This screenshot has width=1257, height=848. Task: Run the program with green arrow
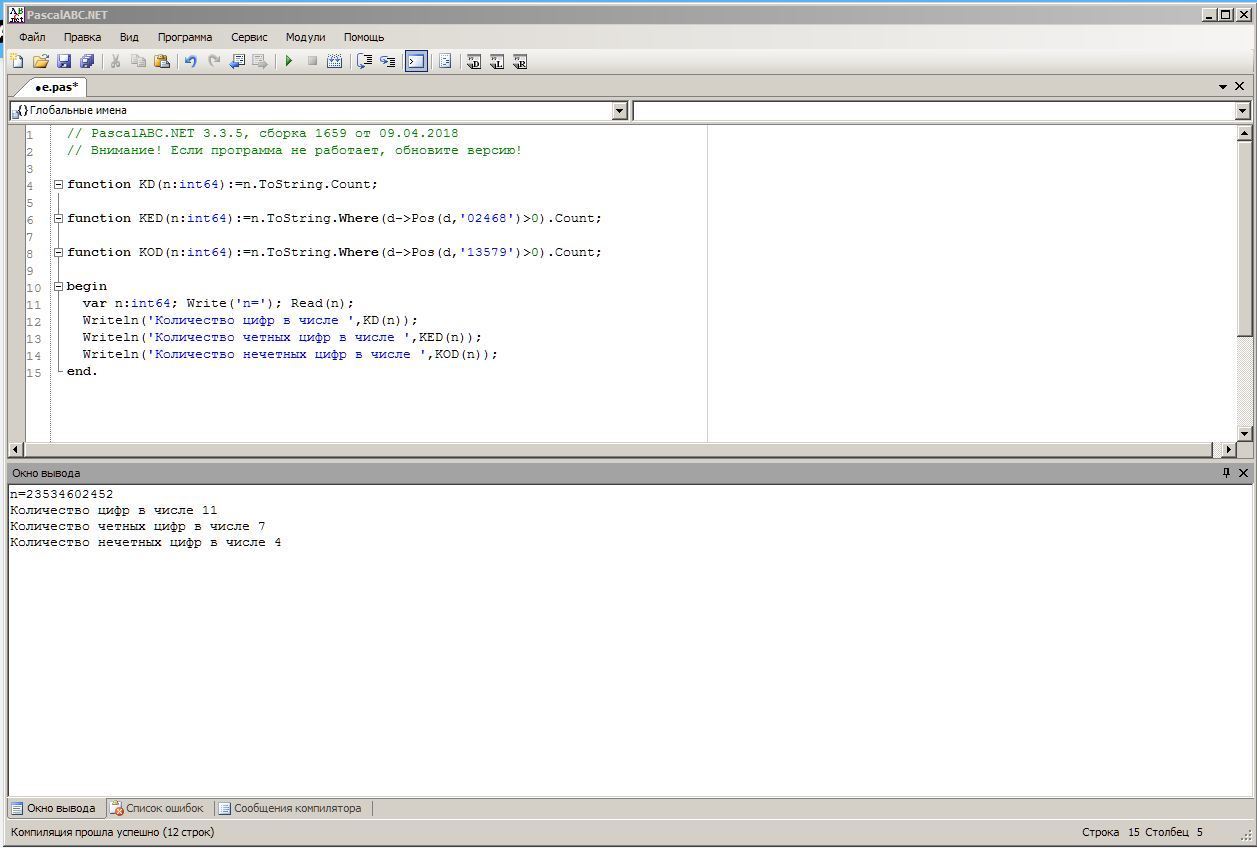click(x=289, y=62)
